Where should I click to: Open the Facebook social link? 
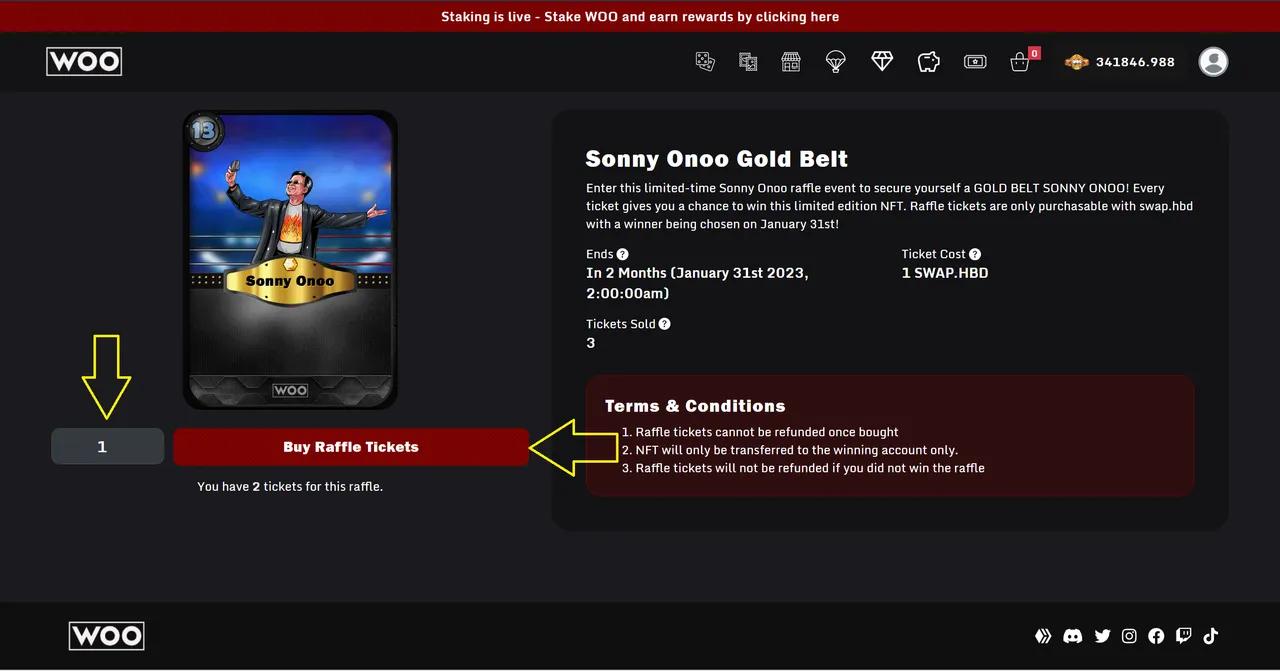pos(1156,636)
